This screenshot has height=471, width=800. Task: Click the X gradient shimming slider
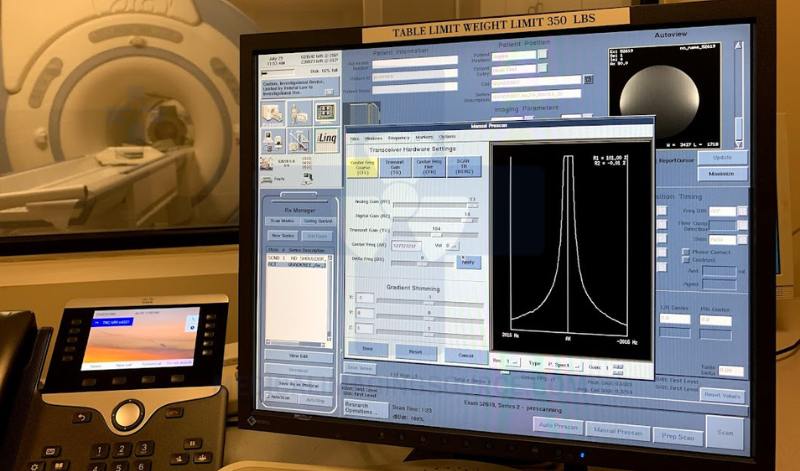430,303
